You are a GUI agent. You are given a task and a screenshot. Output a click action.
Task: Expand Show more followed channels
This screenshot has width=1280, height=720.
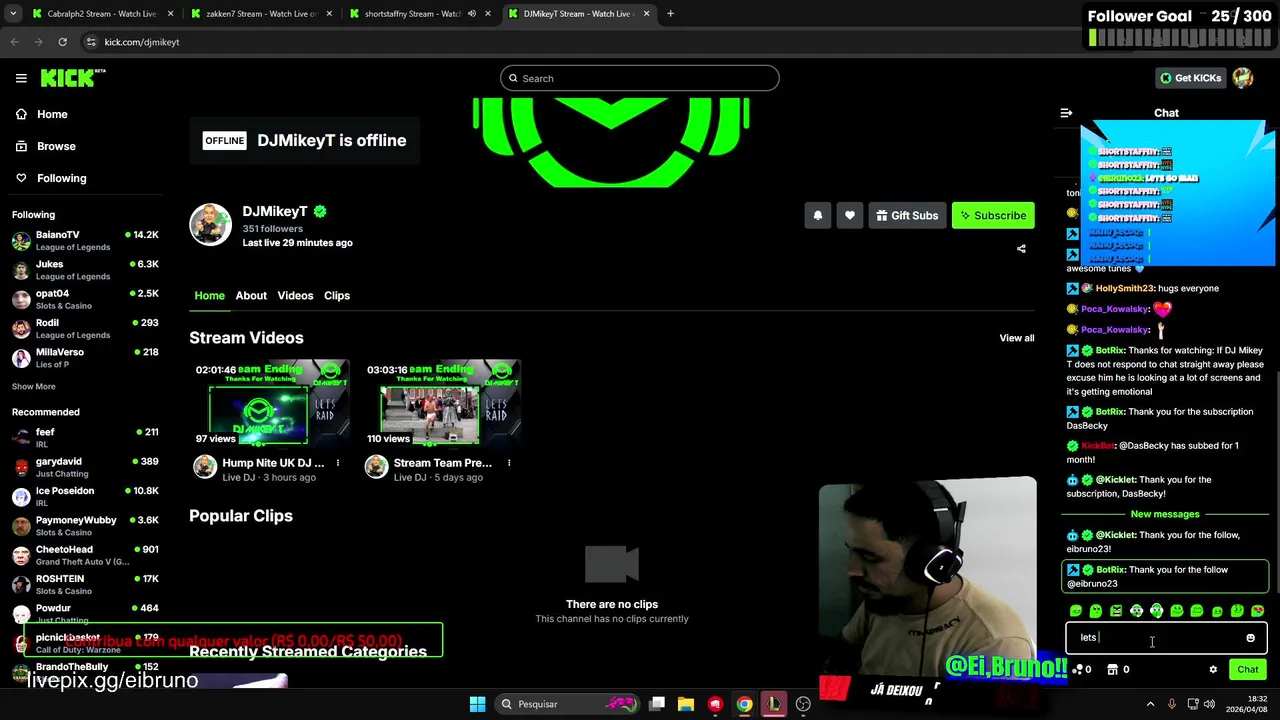[34, 386]
